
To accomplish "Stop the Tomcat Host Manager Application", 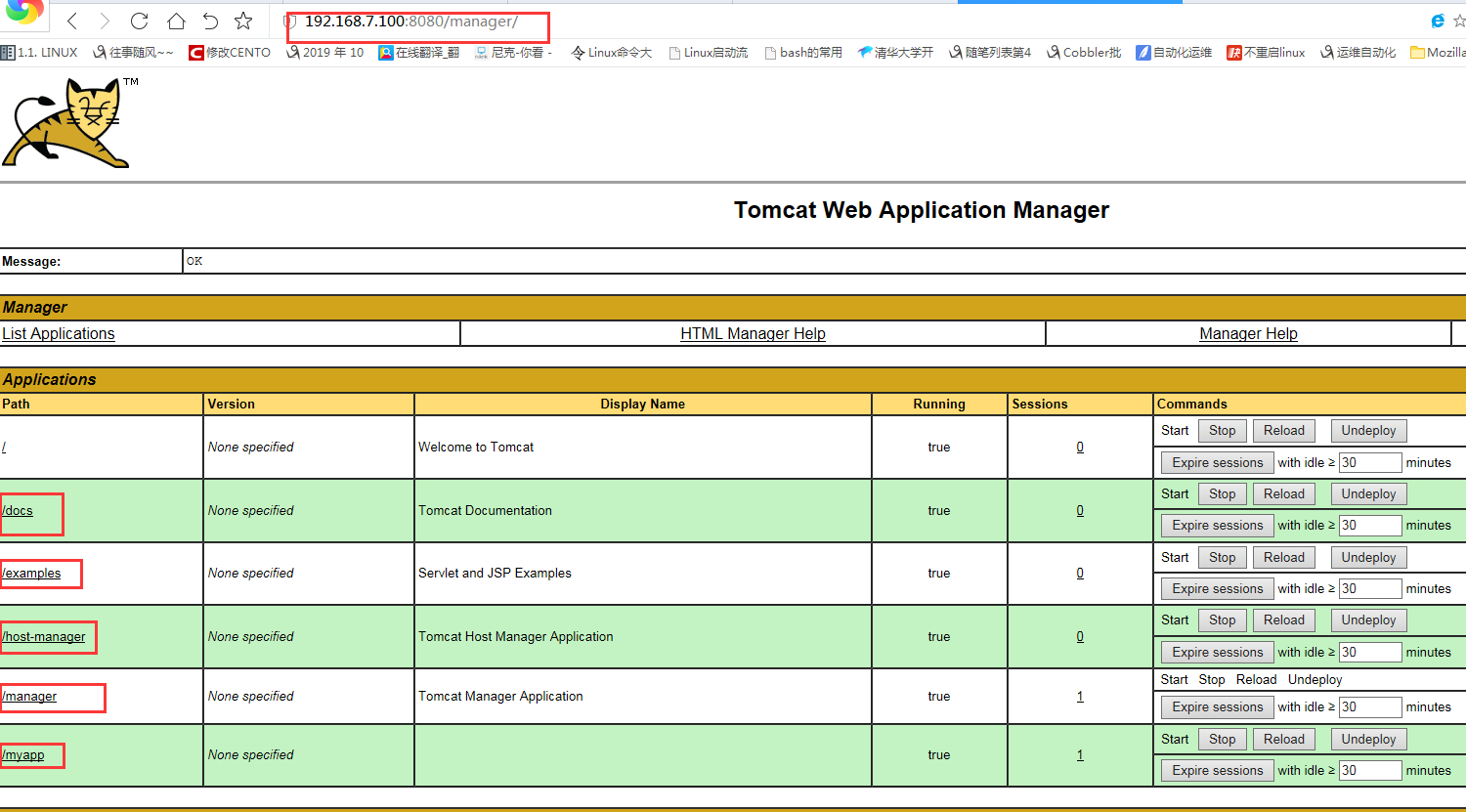I will [x=1222, y=620].
